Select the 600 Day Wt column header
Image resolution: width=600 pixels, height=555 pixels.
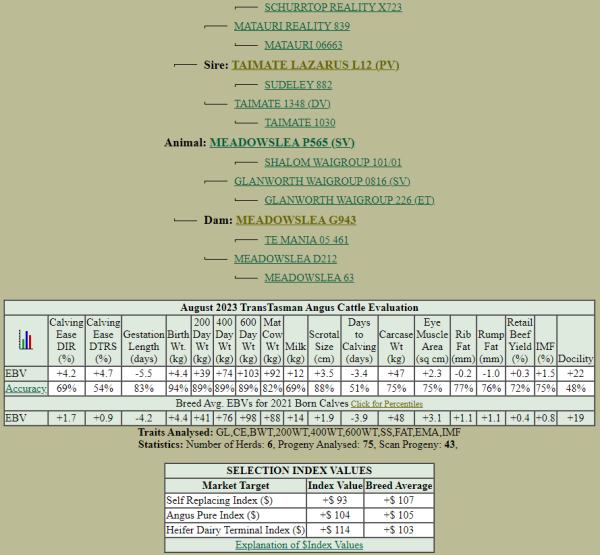(x=248, y=341)
